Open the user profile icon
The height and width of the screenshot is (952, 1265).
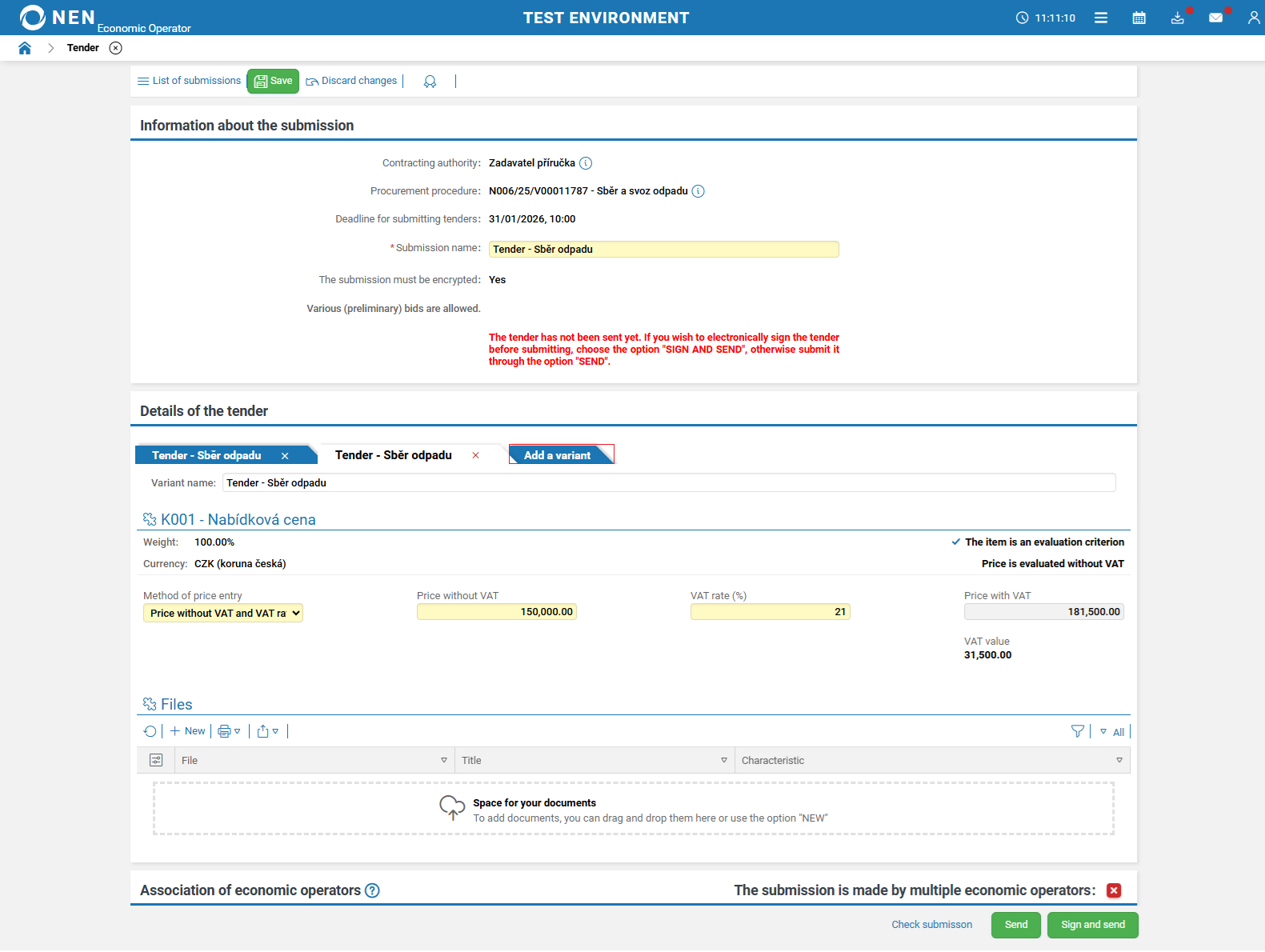[x=1253, y=18]
